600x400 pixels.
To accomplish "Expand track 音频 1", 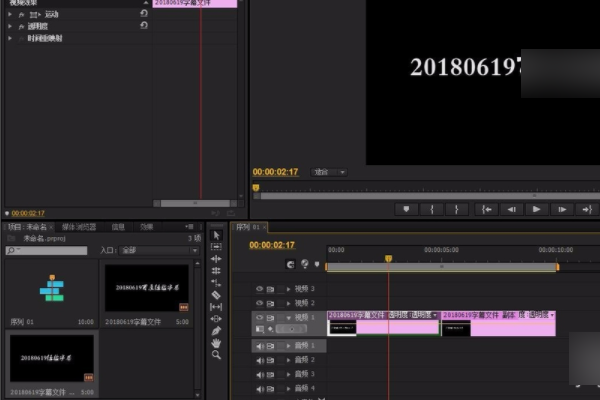I will coord(289,346).
